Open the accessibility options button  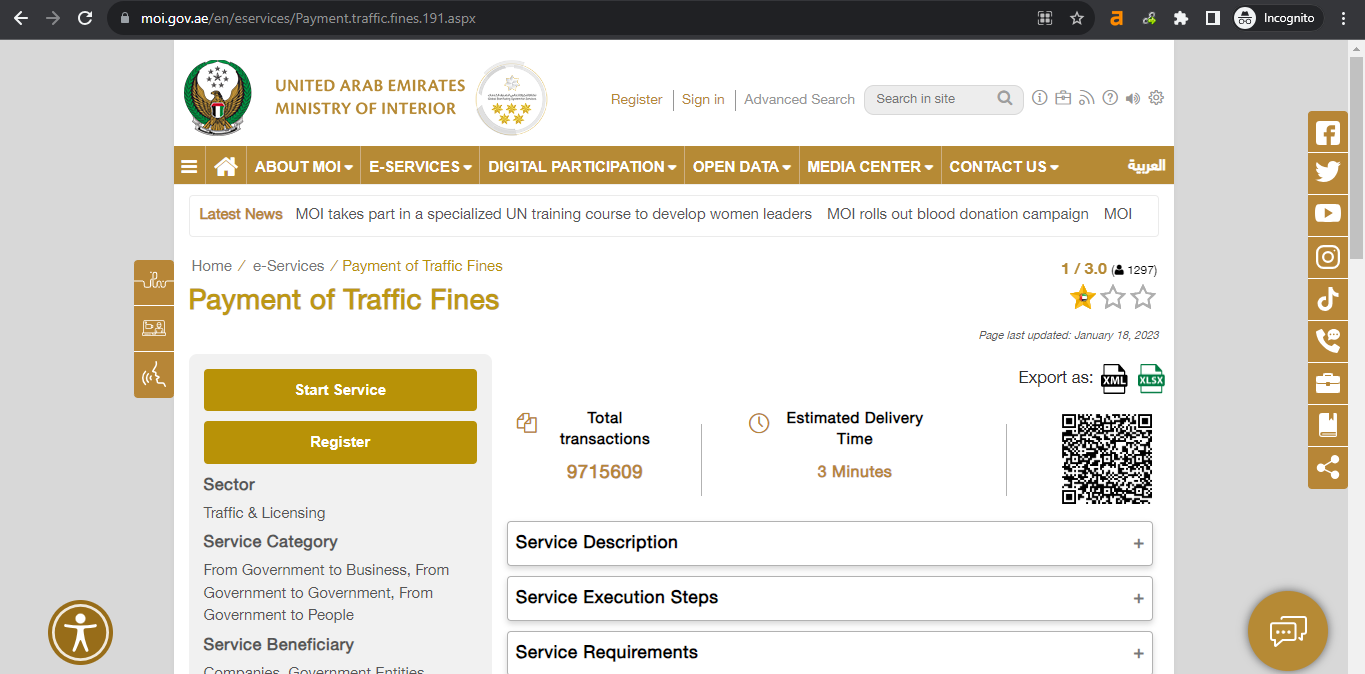pos(80,632)
